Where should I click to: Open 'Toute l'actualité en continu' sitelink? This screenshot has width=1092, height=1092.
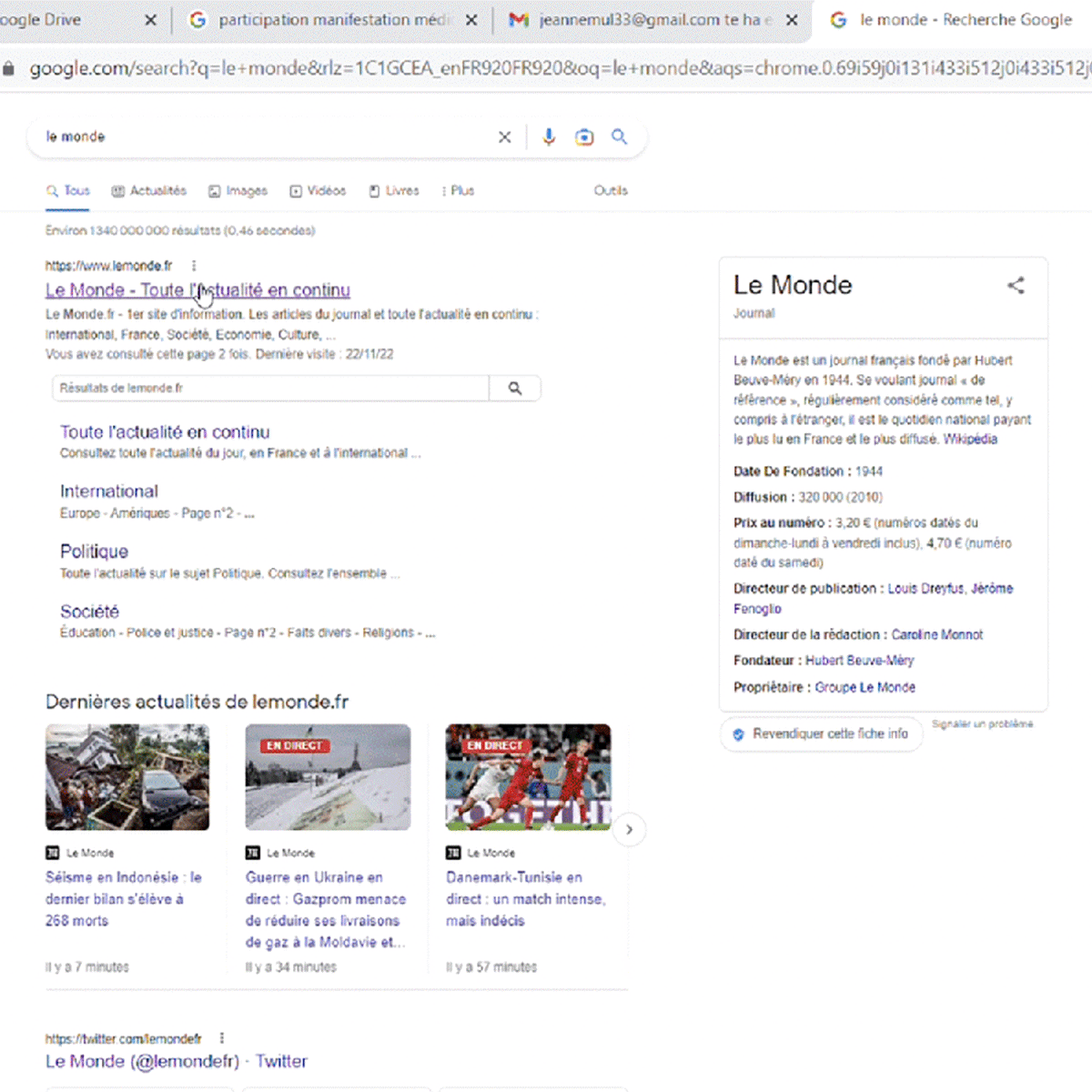165,432
